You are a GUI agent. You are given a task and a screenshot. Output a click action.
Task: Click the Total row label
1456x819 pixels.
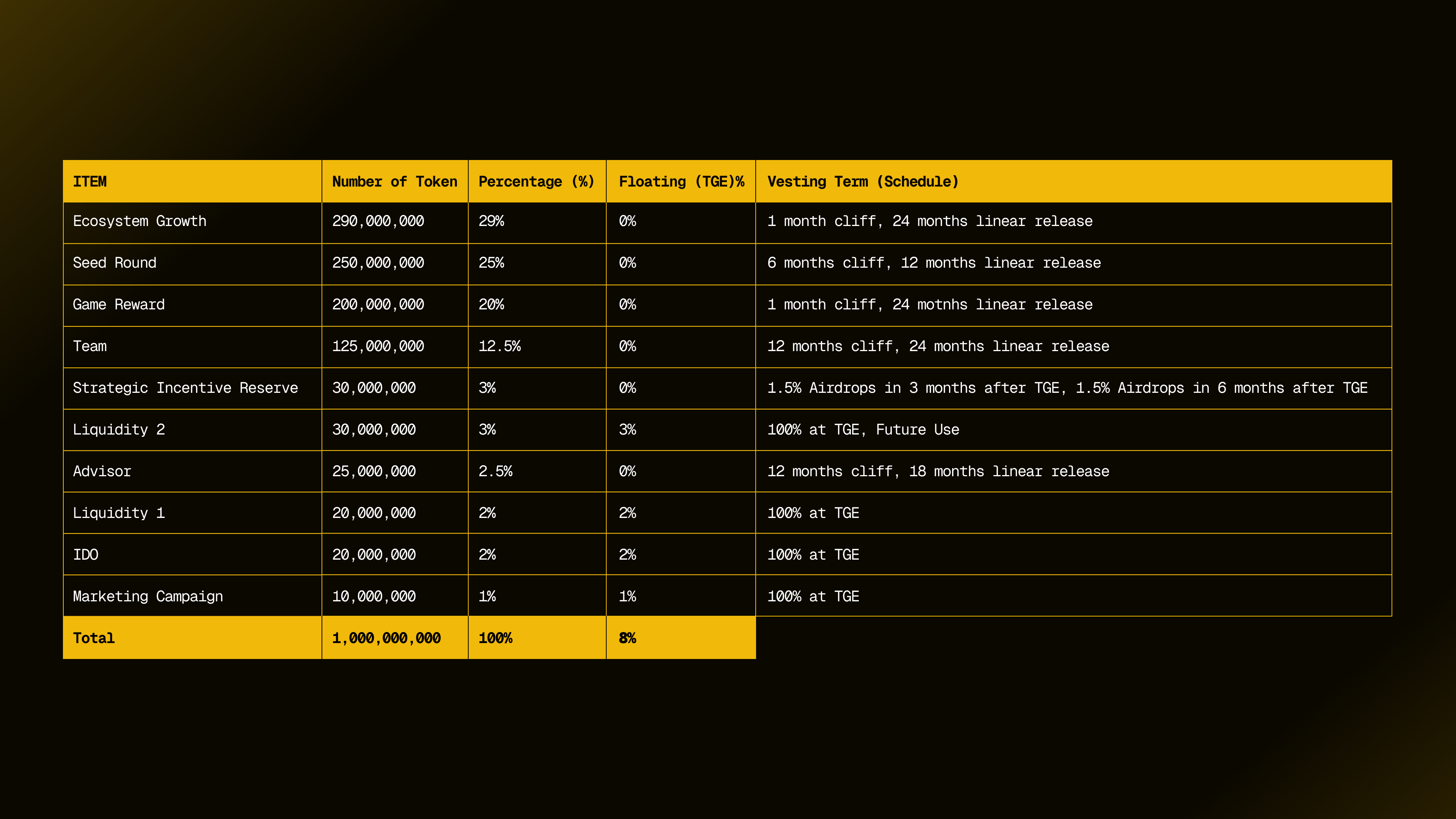click(94, 638)
